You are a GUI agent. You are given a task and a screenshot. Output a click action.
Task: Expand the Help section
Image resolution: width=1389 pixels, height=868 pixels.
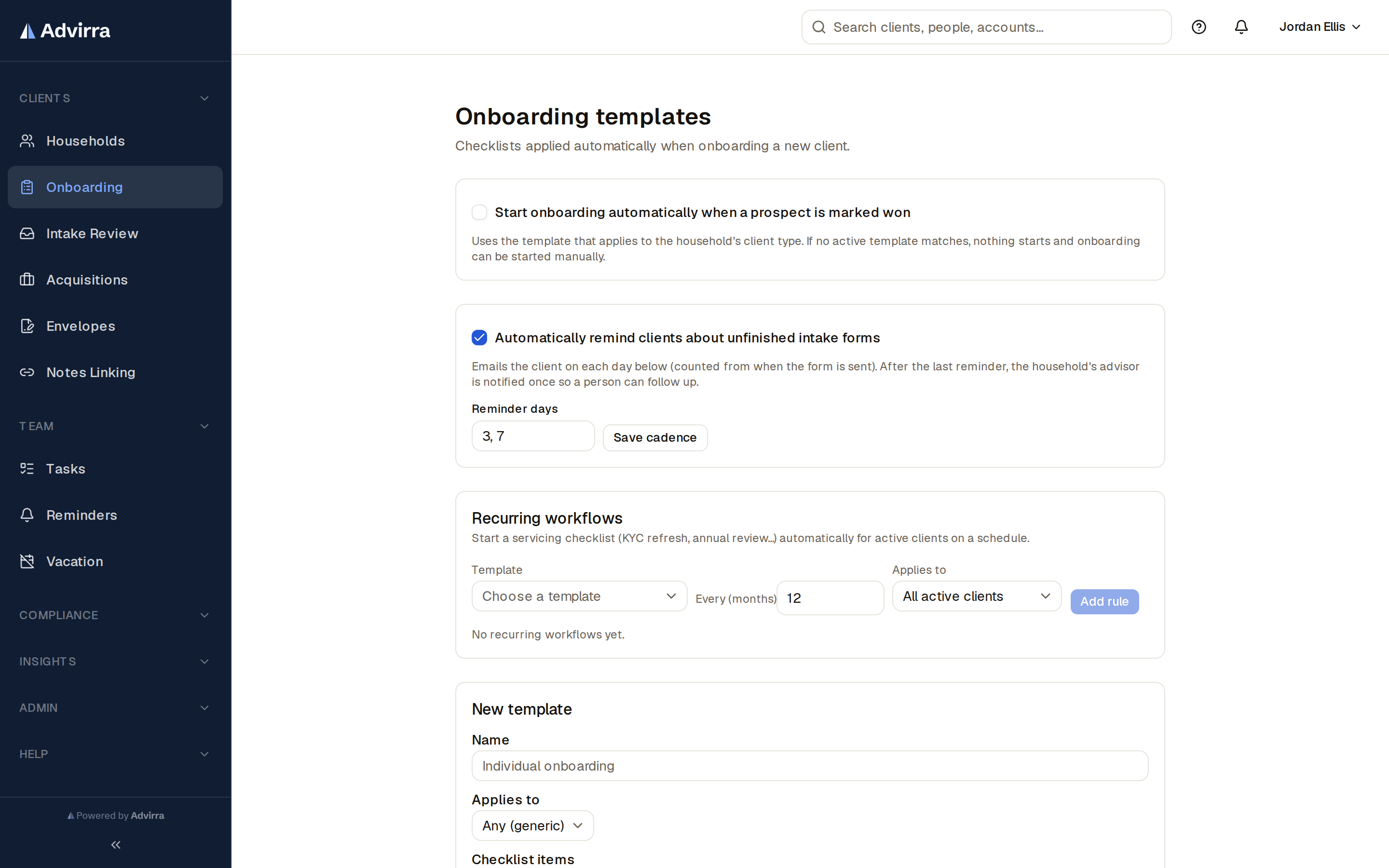(115, 754)
